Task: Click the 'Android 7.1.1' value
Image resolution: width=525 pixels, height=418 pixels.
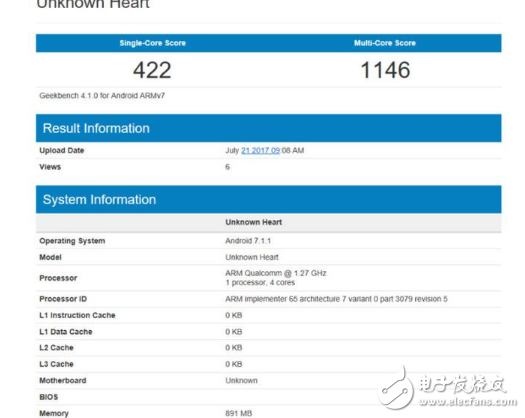Action: [248, 241]
